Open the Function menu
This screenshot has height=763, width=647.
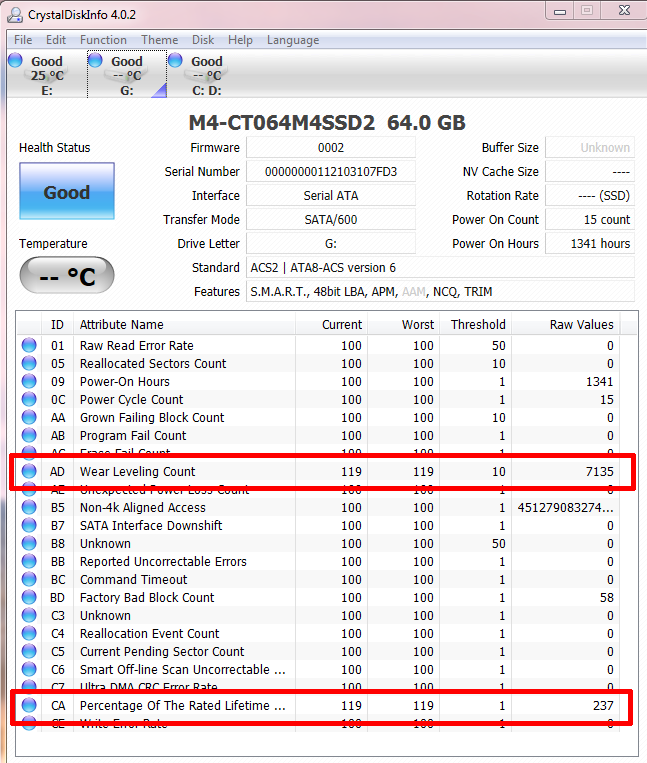(103, 40)
